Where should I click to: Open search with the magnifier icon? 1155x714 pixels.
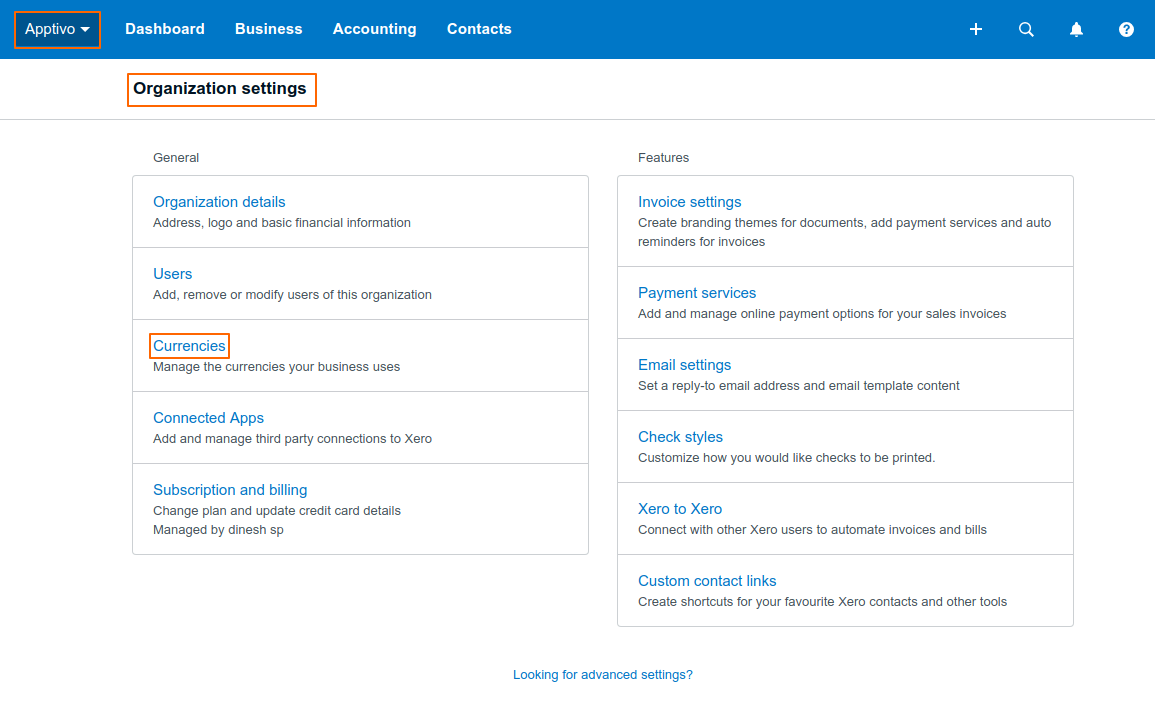tap(1026, 30)
